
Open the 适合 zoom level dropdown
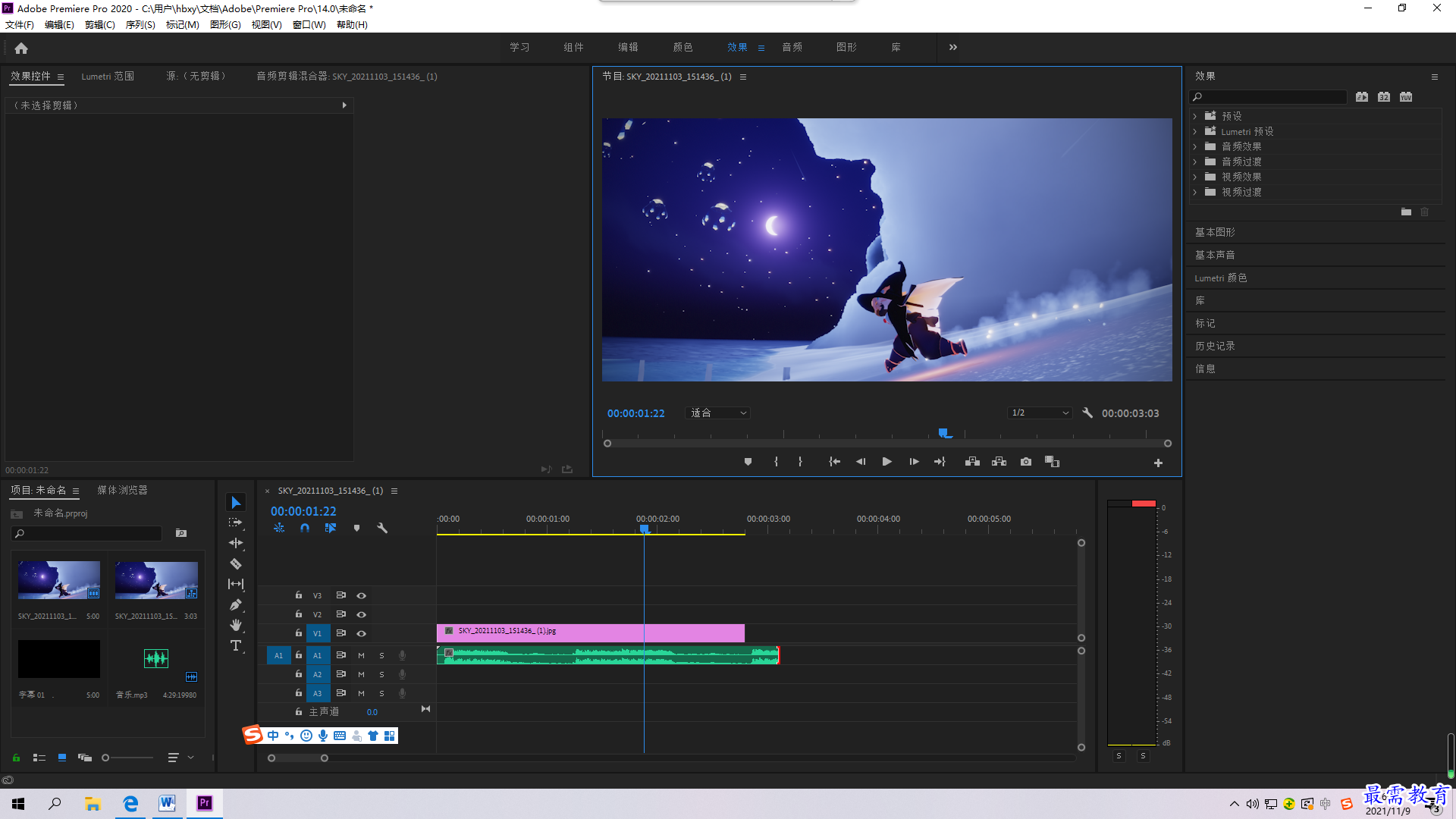pyautogui.click(x=717, y=413)
